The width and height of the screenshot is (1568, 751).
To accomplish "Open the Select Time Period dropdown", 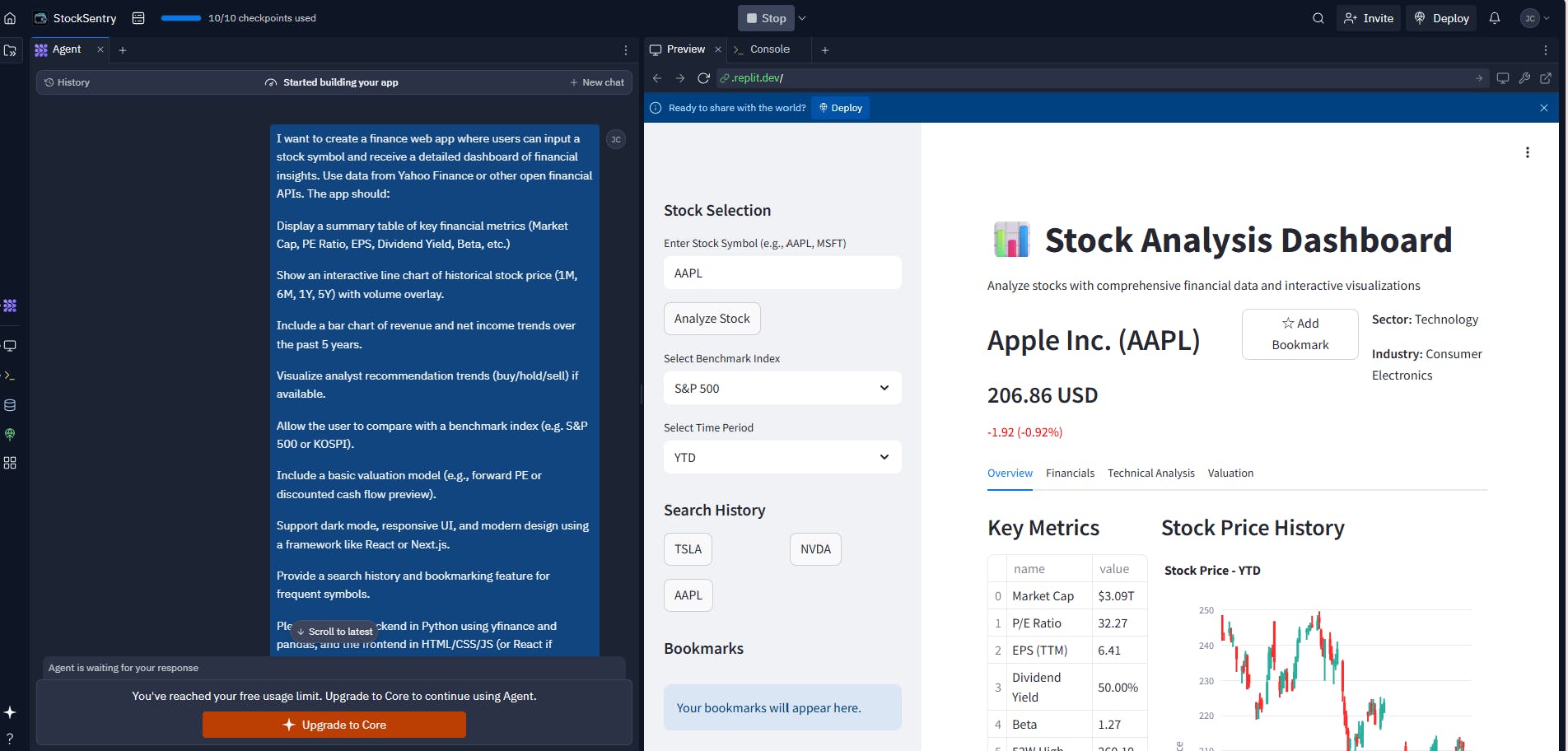I will (x=782, y=457).
